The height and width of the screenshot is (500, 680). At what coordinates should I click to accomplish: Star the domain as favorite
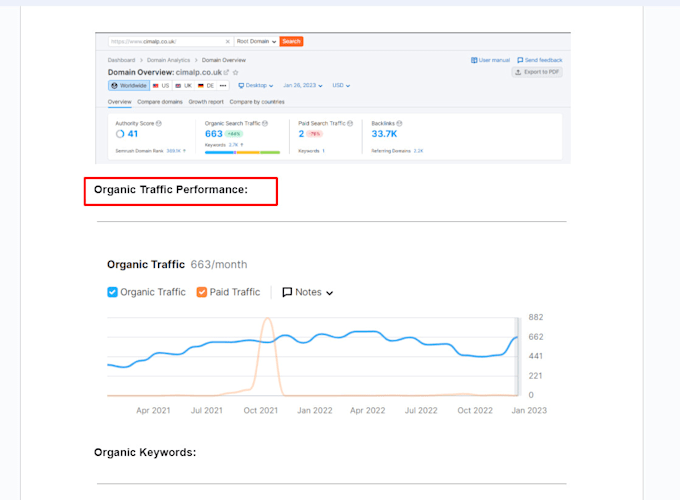click(x=235, y=72)
